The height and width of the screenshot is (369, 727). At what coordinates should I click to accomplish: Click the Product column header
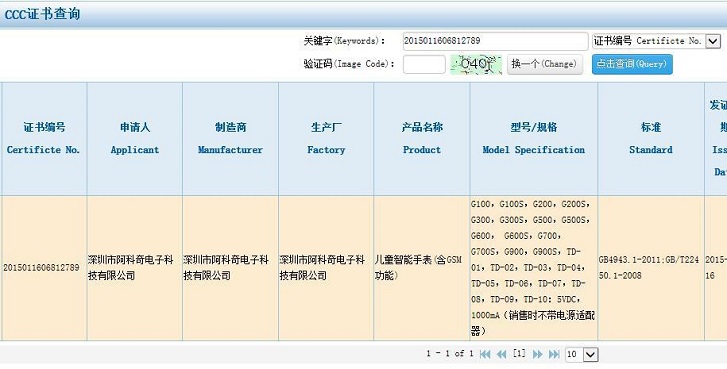click(x=422, y=139)
